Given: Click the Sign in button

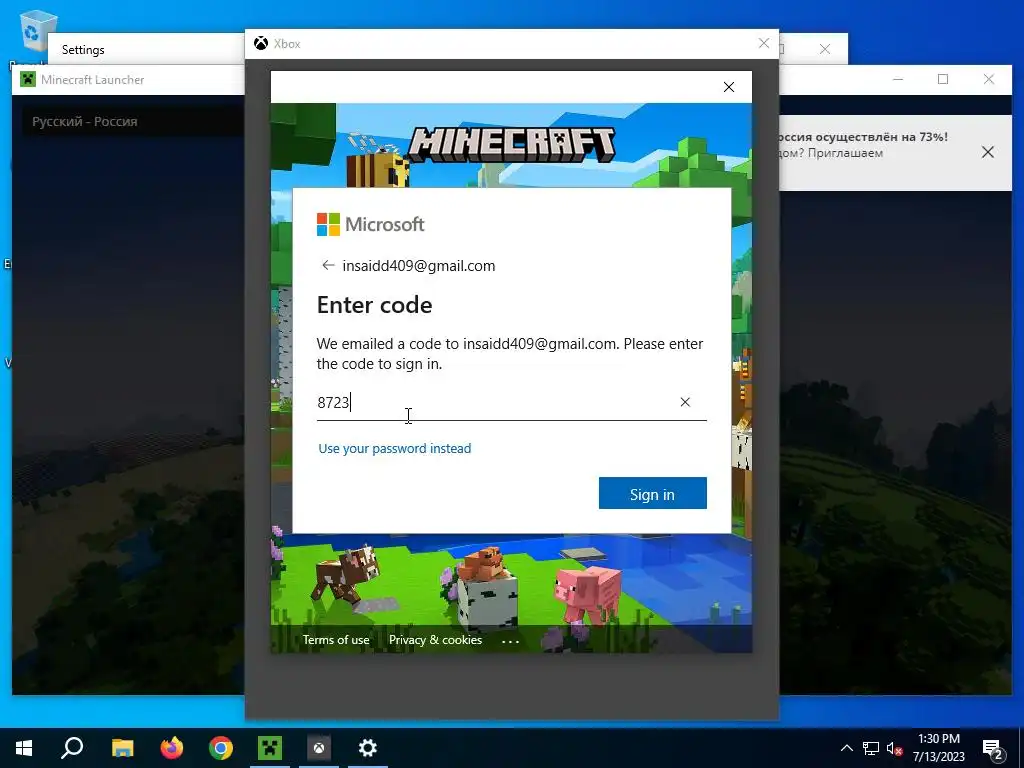Looking at the screenshot, I should tap(652, 493).
